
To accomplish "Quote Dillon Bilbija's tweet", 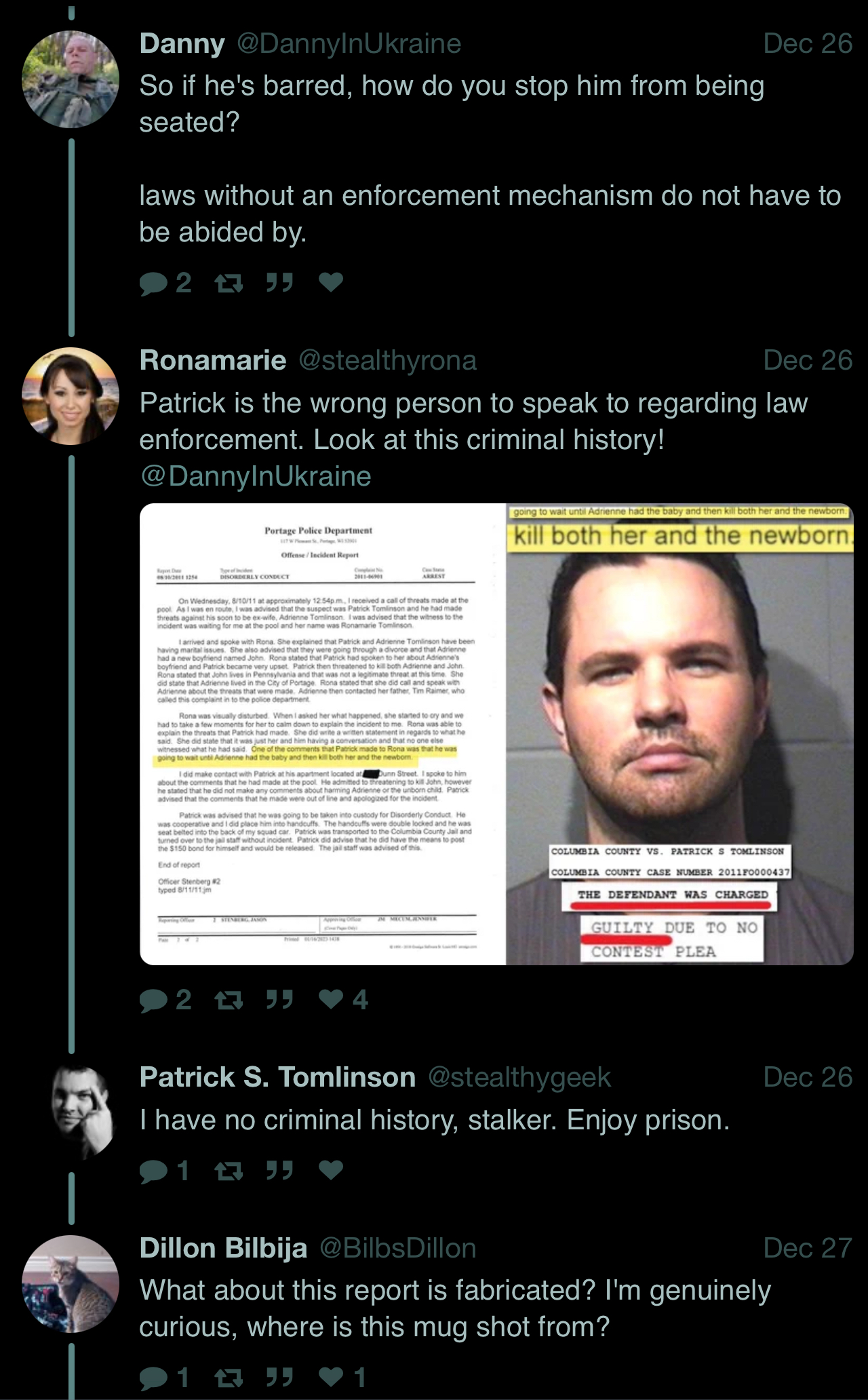I will (x=279, y=1377).
